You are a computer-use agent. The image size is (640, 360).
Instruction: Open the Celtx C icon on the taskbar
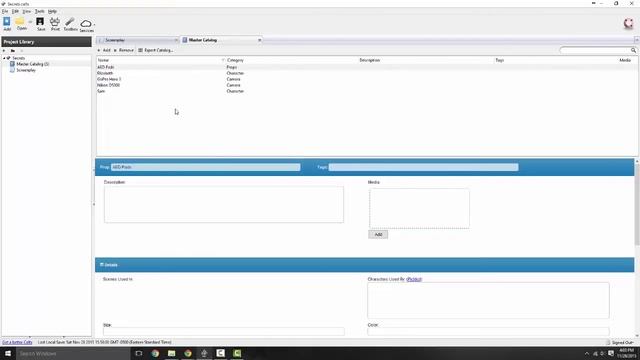tap(220, 353)
